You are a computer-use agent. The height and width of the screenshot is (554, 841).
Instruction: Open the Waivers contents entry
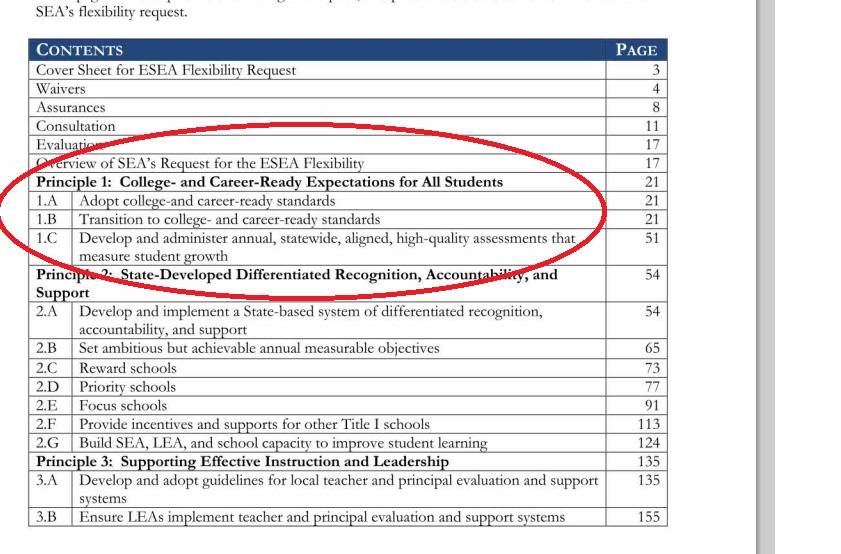61,89
